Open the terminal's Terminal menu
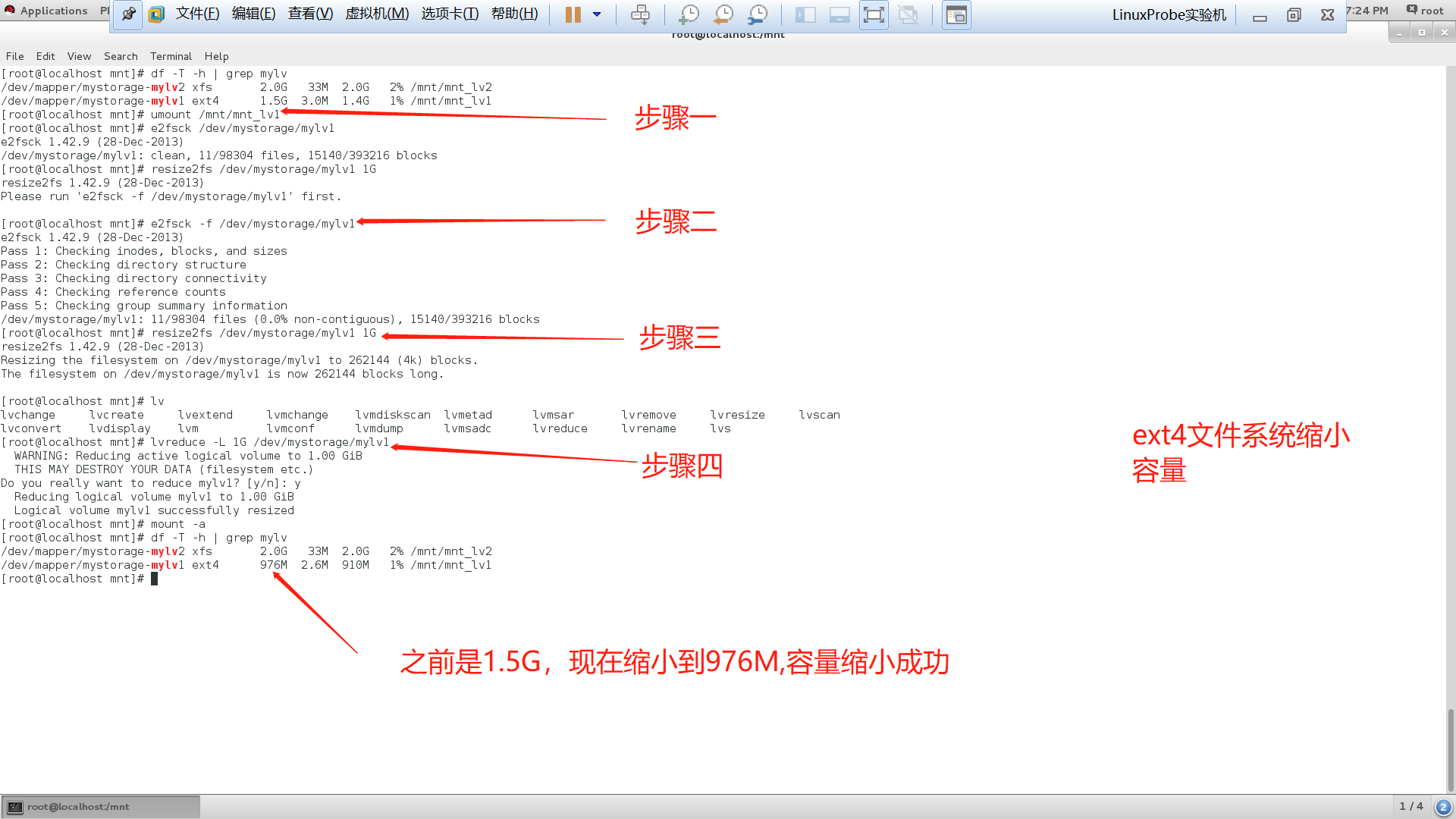The image size is (1456, 819). 171,56
